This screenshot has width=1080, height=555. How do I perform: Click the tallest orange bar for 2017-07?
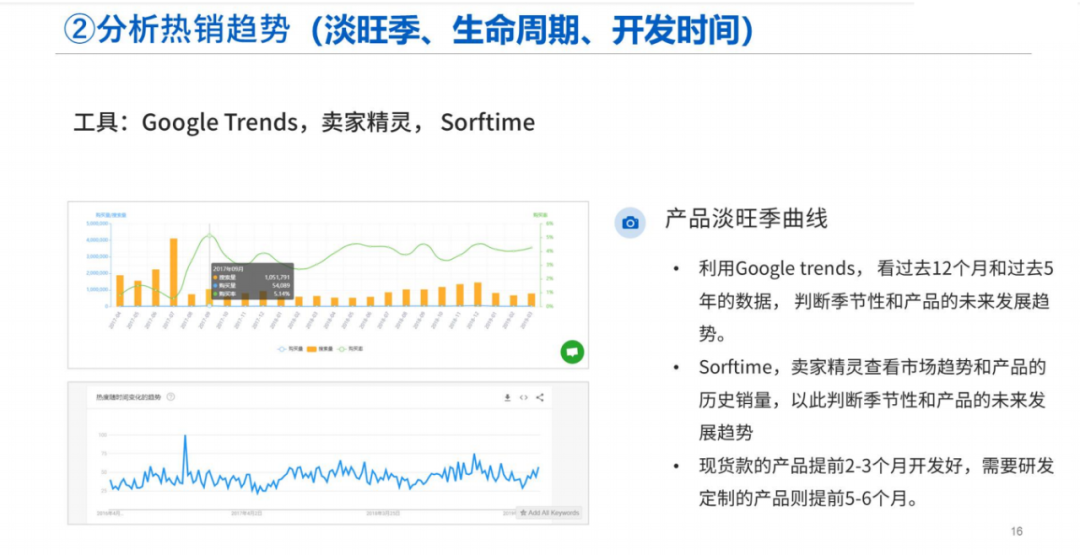(174, 272)
